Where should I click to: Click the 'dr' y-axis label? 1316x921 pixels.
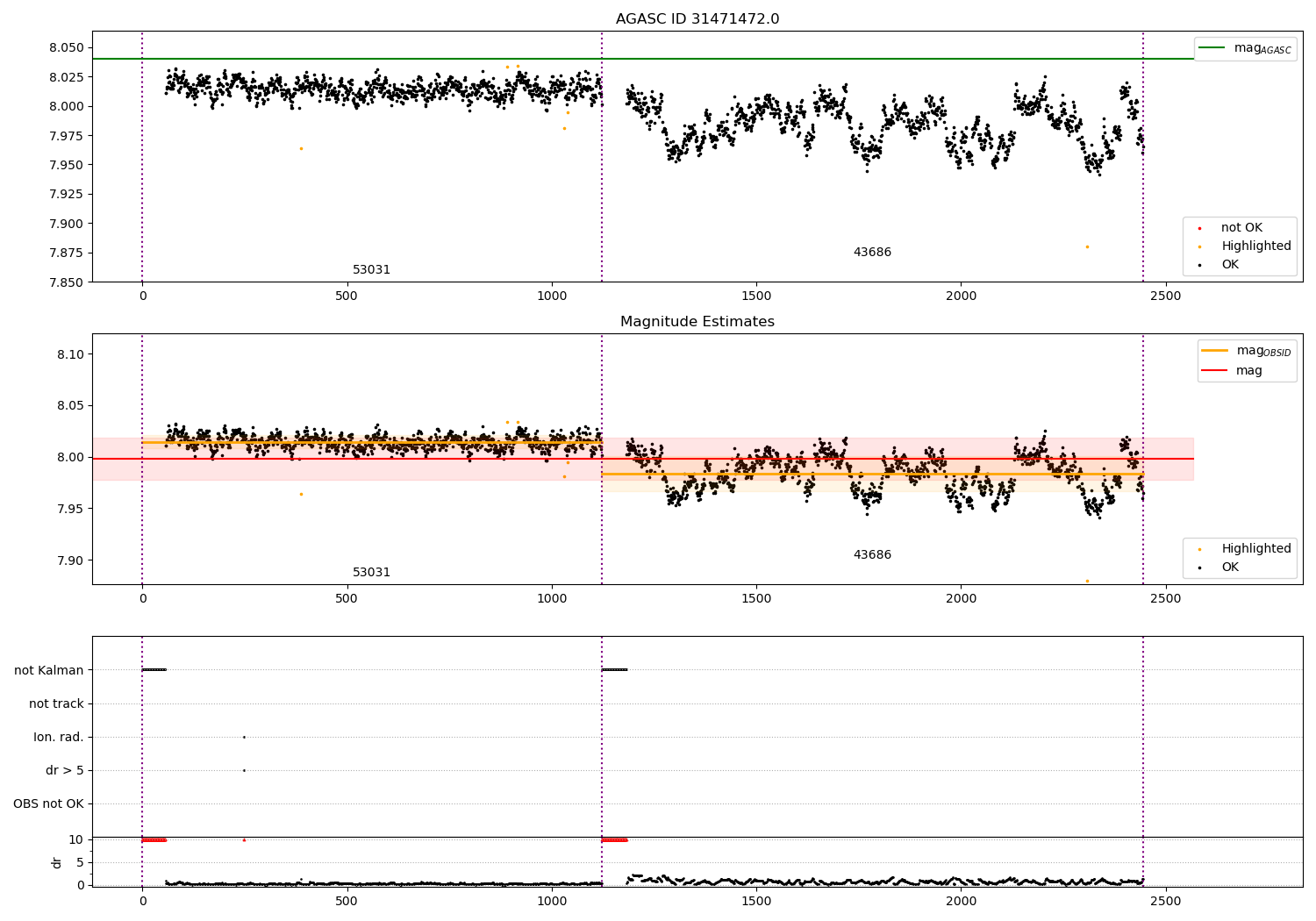coord(57,862)
